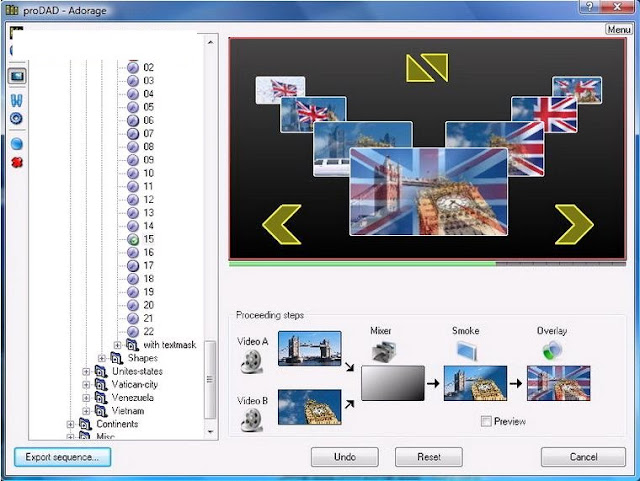The image size is (640, 481).
Task: Expand the Unites-states folder
Action: pos(86,372)
